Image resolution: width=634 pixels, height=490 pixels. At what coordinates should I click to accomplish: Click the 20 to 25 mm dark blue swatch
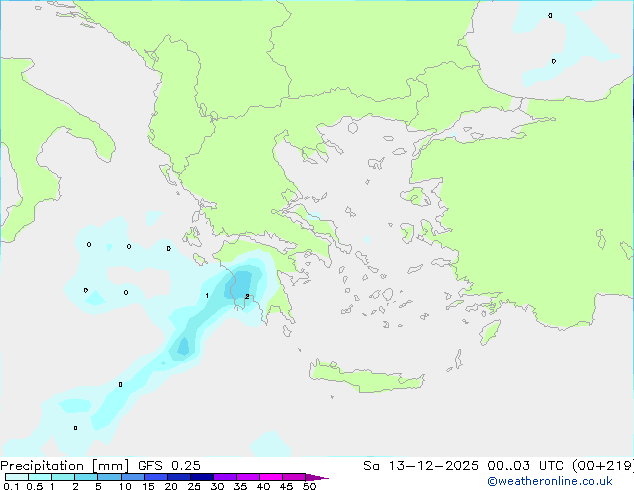coord(179,477)
